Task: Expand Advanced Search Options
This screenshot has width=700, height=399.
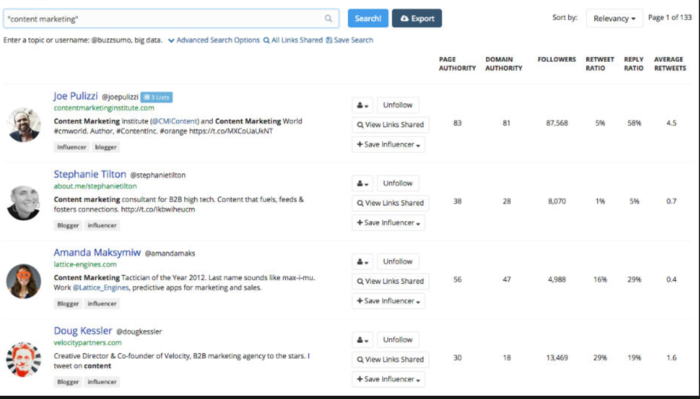Action: click(x=214, y=40)
